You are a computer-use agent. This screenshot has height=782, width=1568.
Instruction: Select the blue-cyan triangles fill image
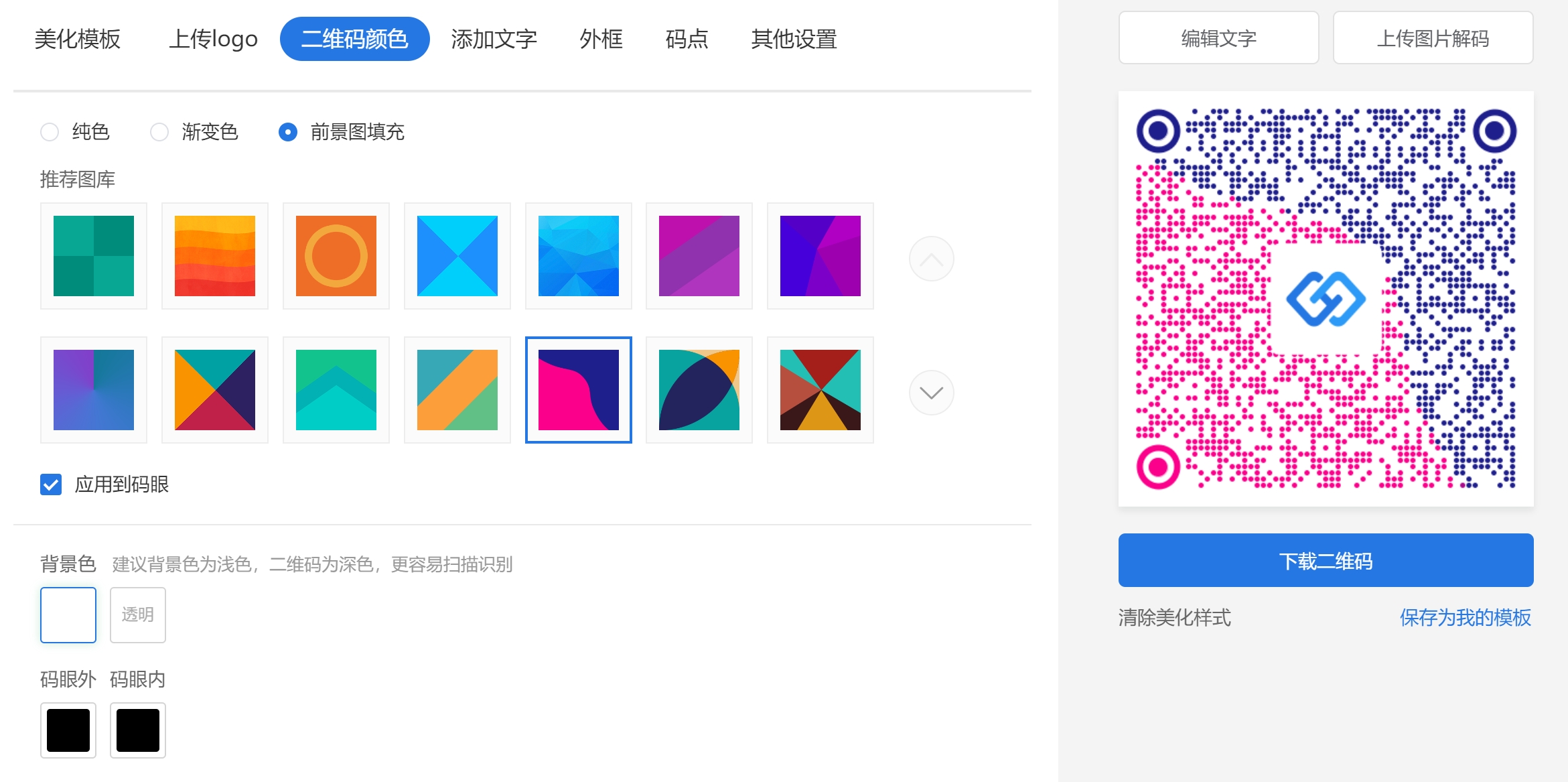click(457, 256)
